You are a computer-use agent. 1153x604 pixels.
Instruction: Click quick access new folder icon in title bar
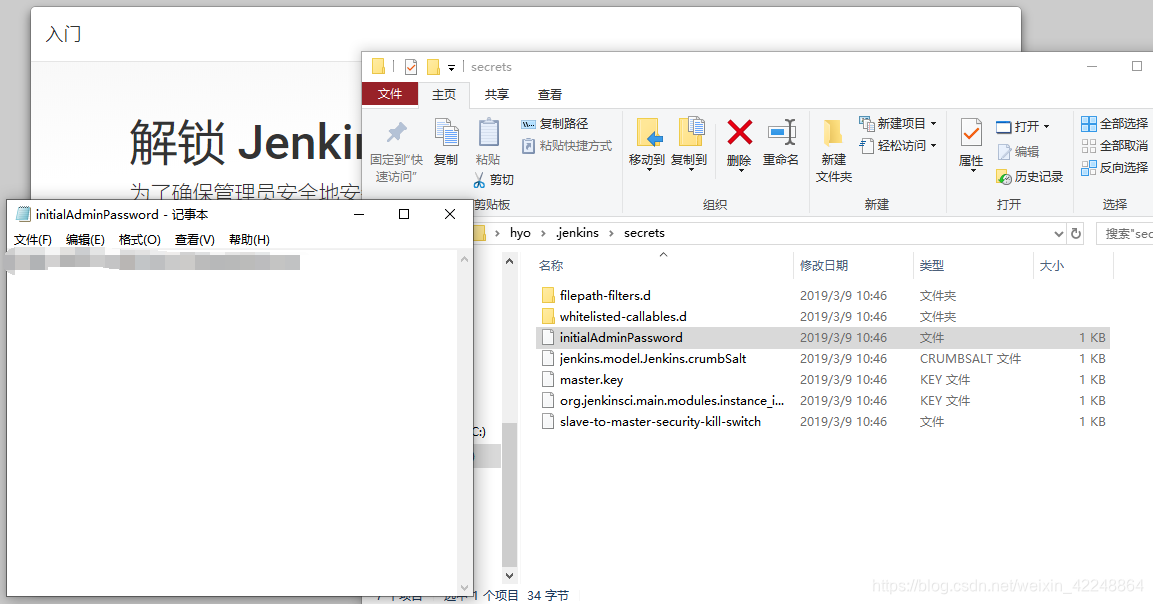434,67
